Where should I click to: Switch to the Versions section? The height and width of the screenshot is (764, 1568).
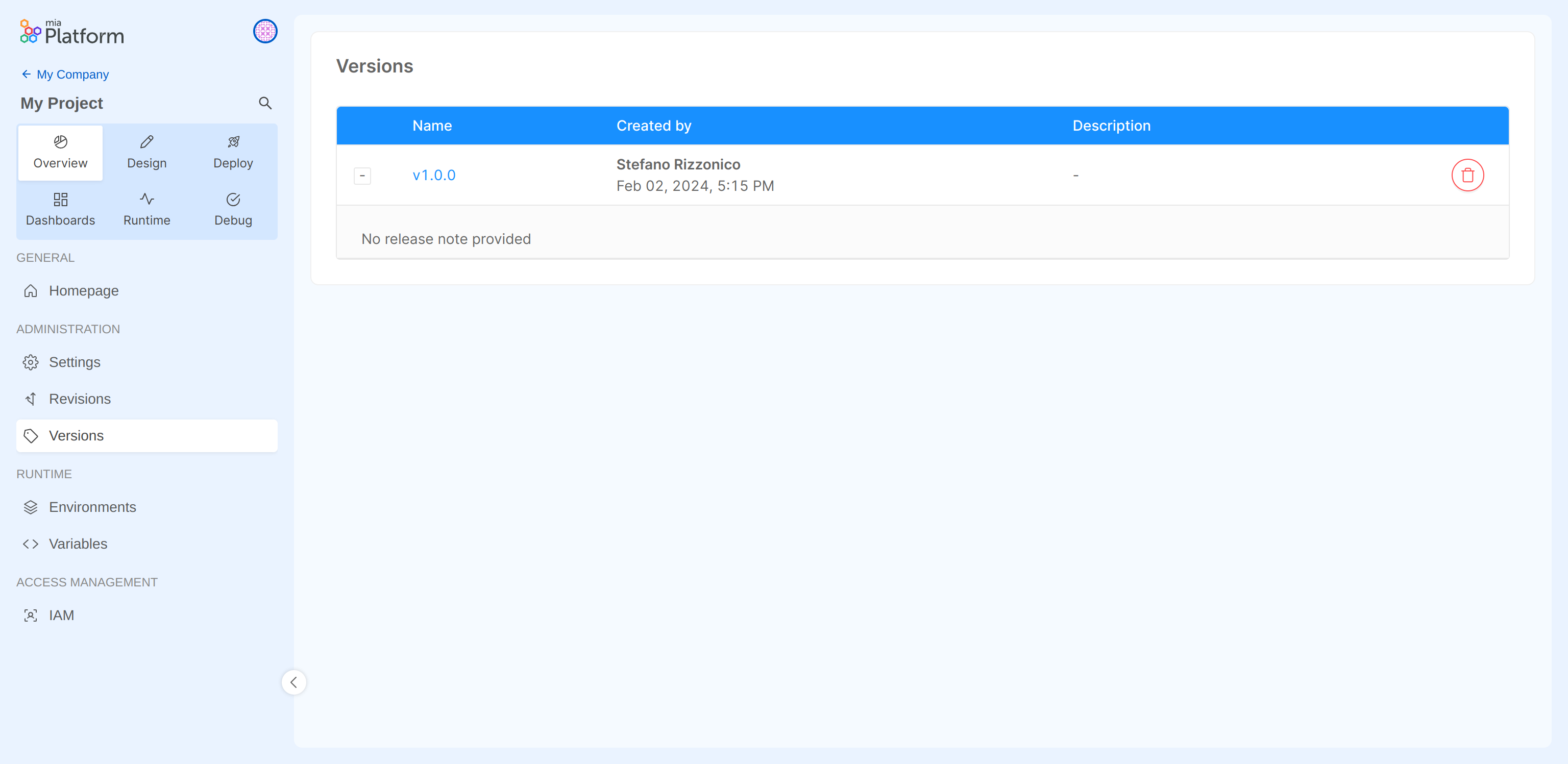(76, 435)
